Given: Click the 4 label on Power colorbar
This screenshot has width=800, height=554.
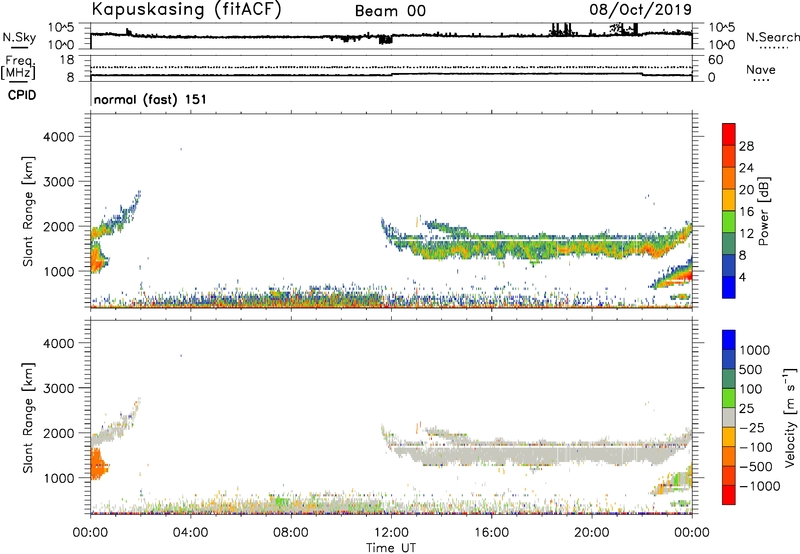Looking at the screenshot, I should point(742,277).
